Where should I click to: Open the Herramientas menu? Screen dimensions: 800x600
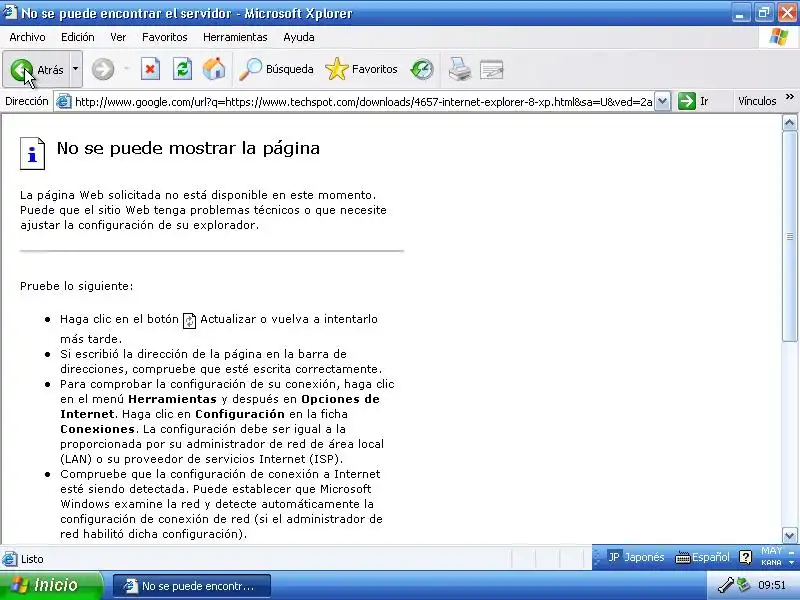(235, 37)
